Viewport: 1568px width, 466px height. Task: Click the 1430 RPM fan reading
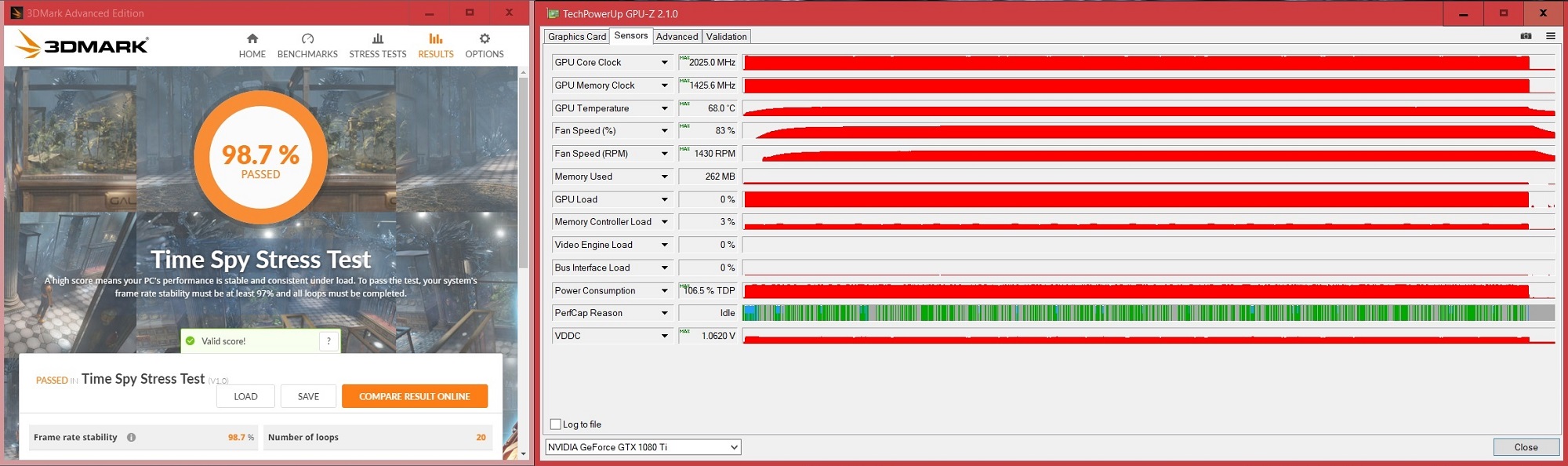[x=708, y=153]
